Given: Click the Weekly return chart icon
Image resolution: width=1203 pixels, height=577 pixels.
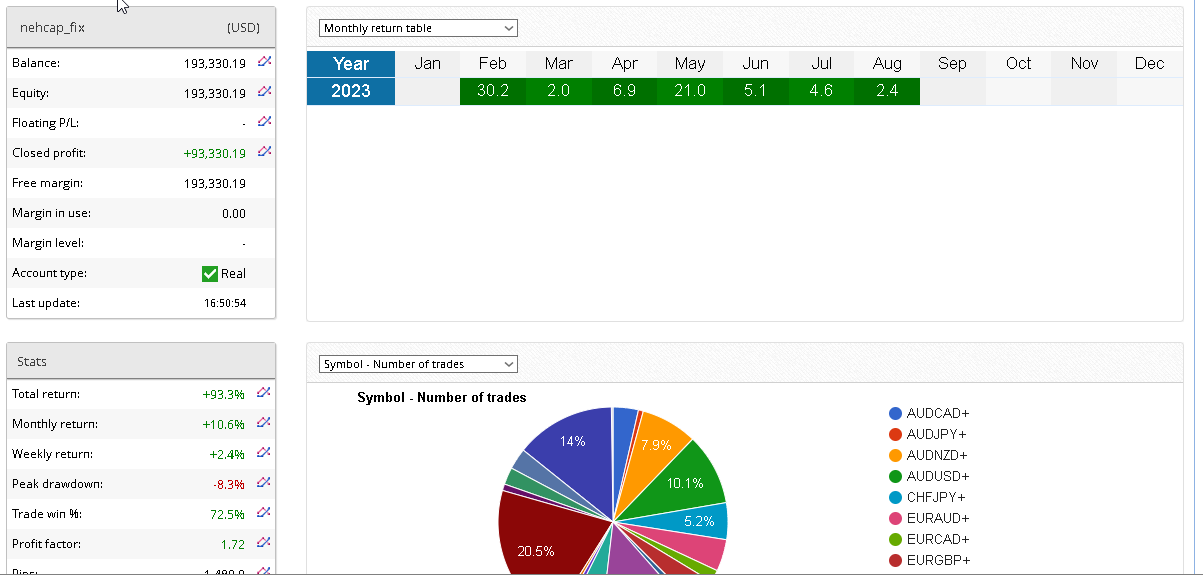Looking at the screenshot, I should [264, 453].
